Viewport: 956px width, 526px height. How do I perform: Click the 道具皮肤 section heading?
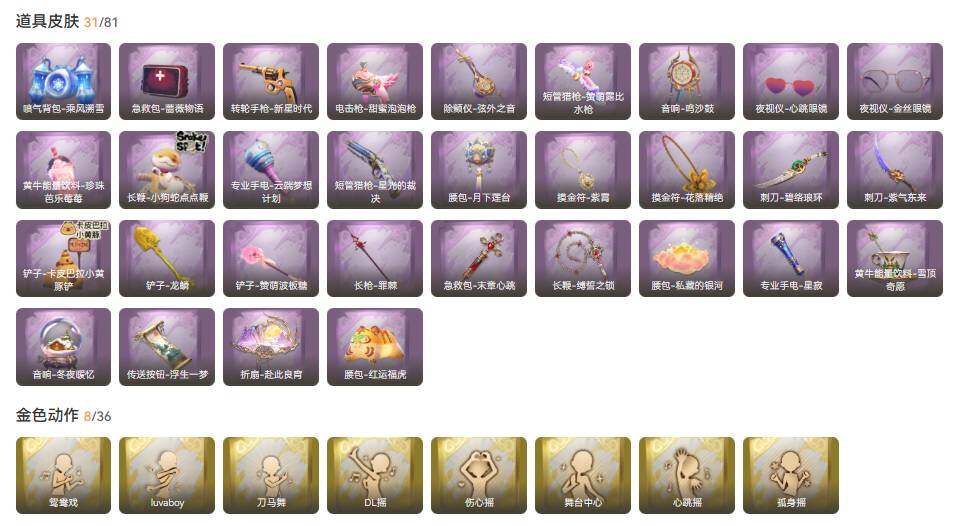coord(48,21)
